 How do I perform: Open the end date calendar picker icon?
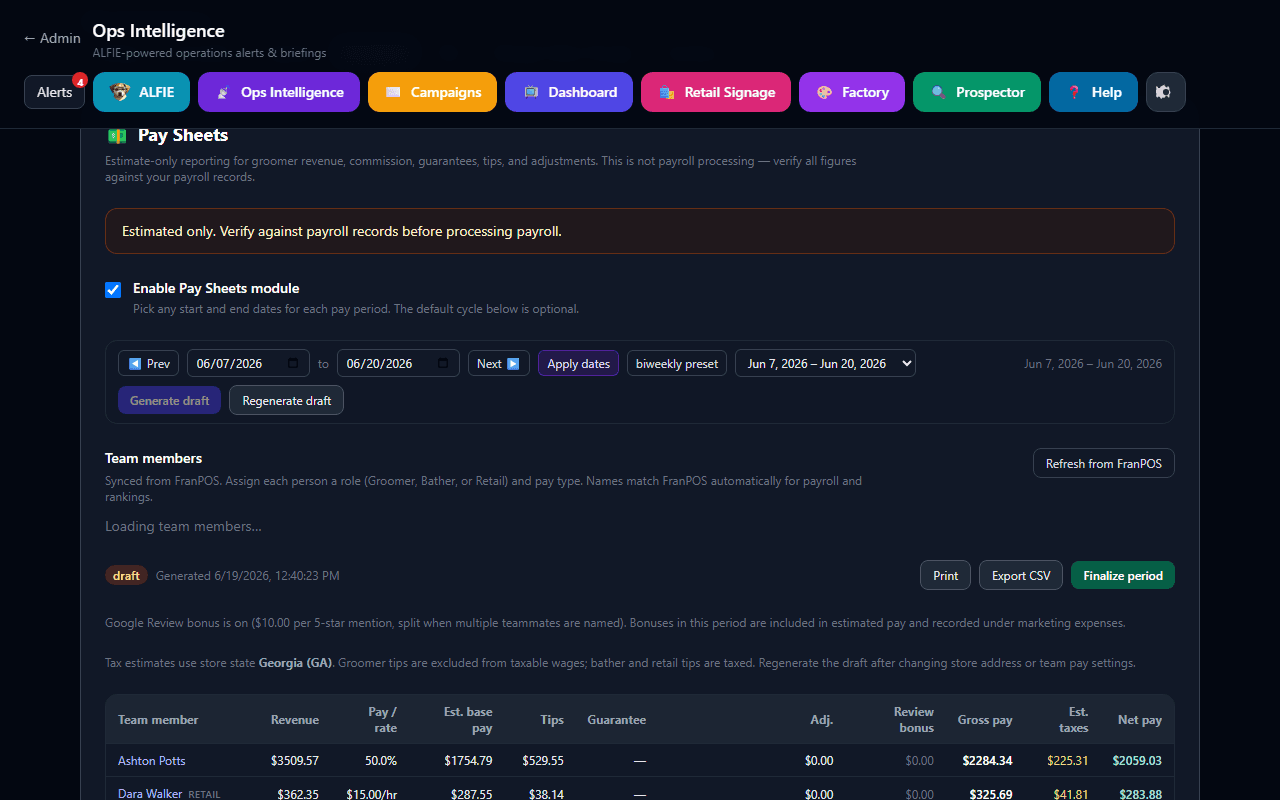443,363
